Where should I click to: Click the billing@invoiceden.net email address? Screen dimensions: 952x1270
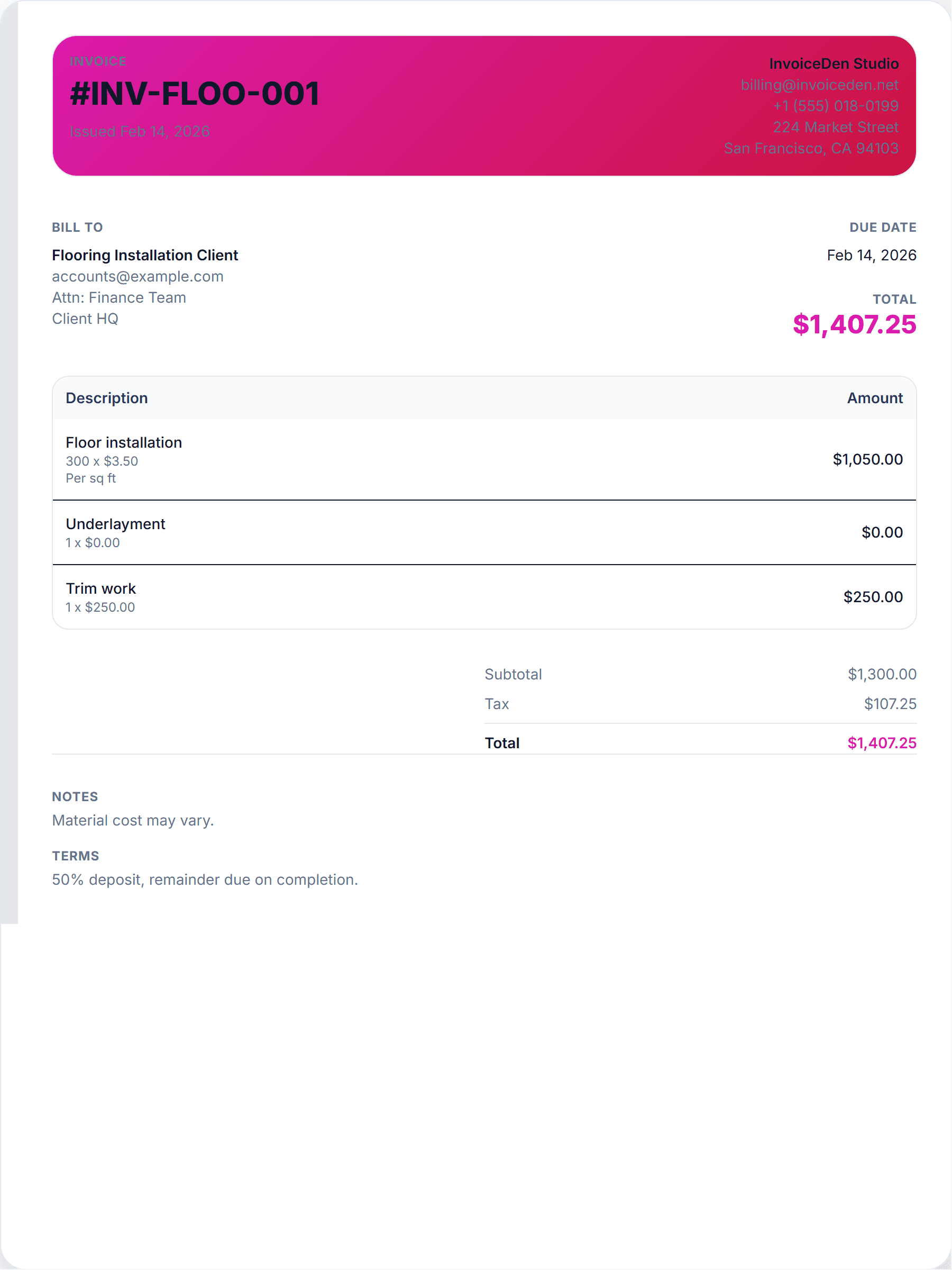tap(819, 85)
